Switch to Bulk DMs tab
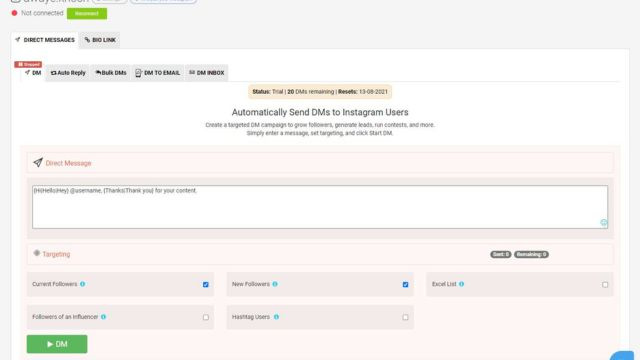This screenshot has height=360, width=640. pyautogui.click(x=111, y=73)
